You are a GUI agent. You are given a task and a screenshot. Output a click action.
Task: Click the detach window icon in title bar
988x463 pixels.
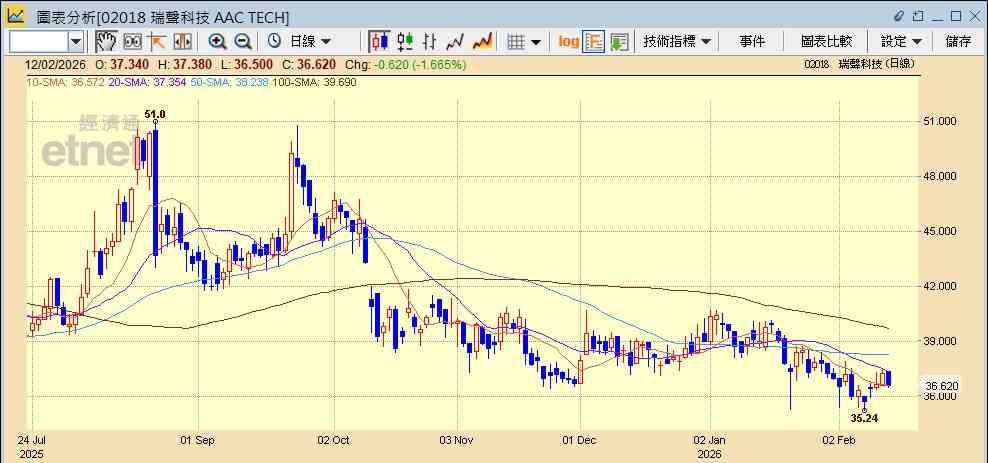click(x=919, y=16)
